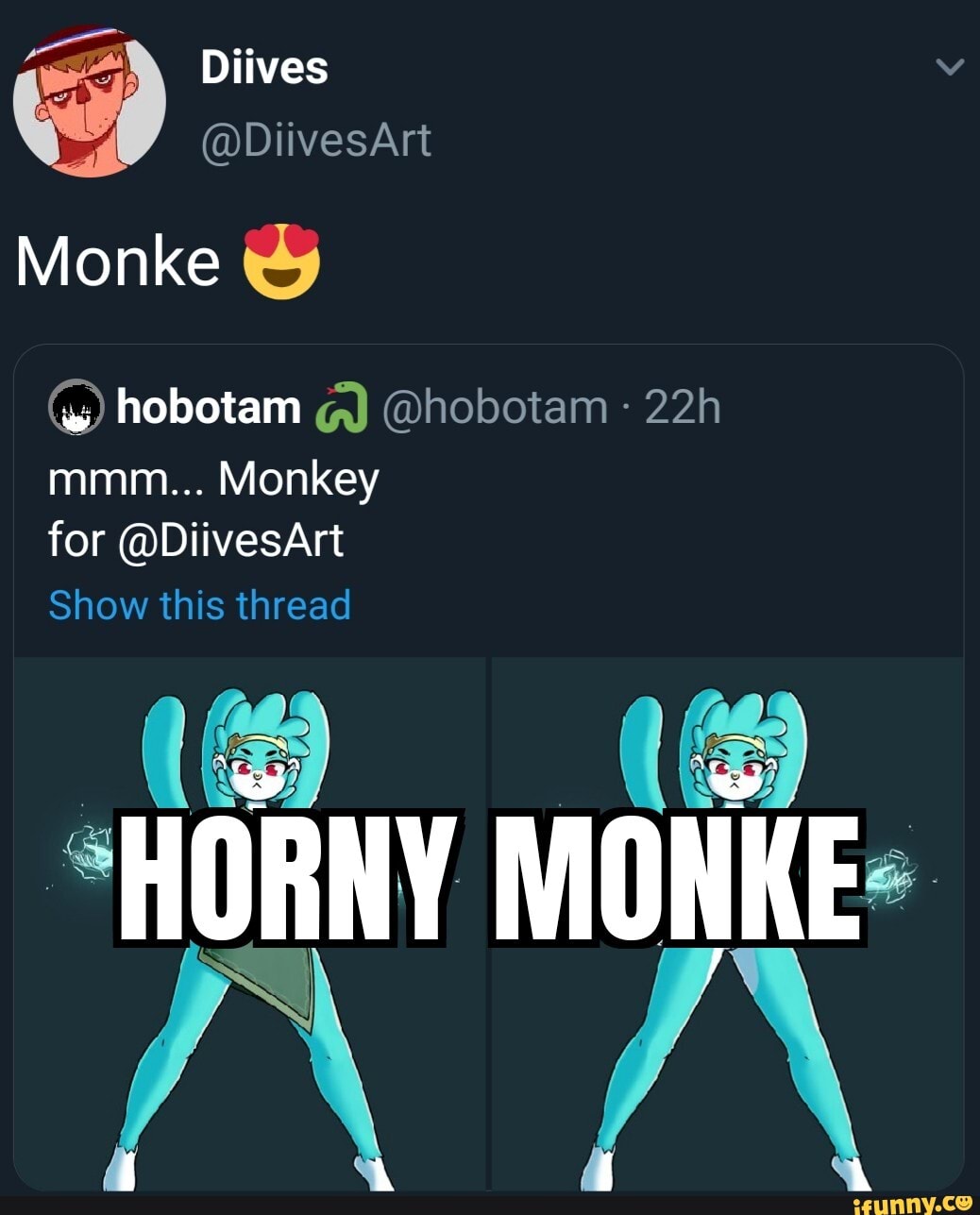Click the heart-eyes emoji after Monke

pos(282,261)
